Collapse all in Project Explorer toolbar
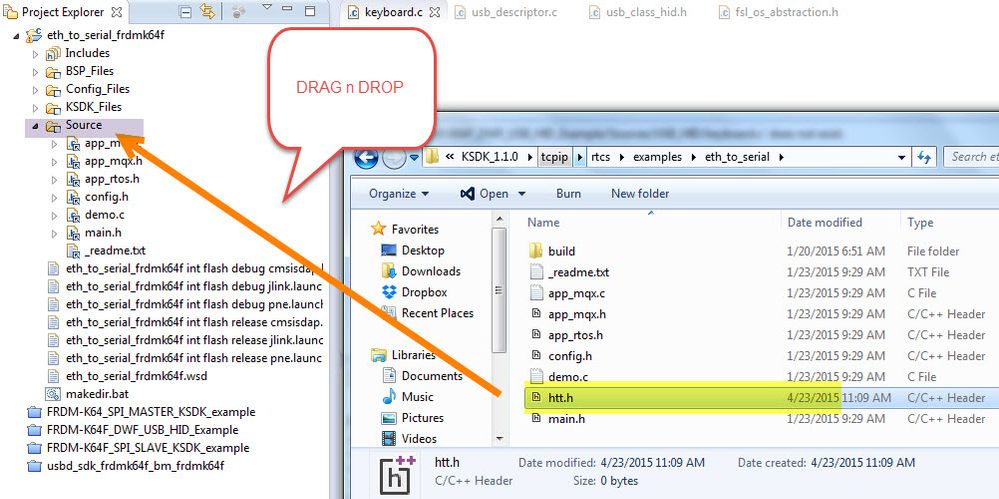Screen dimensions: 999x499 click(x=185, y=11)
